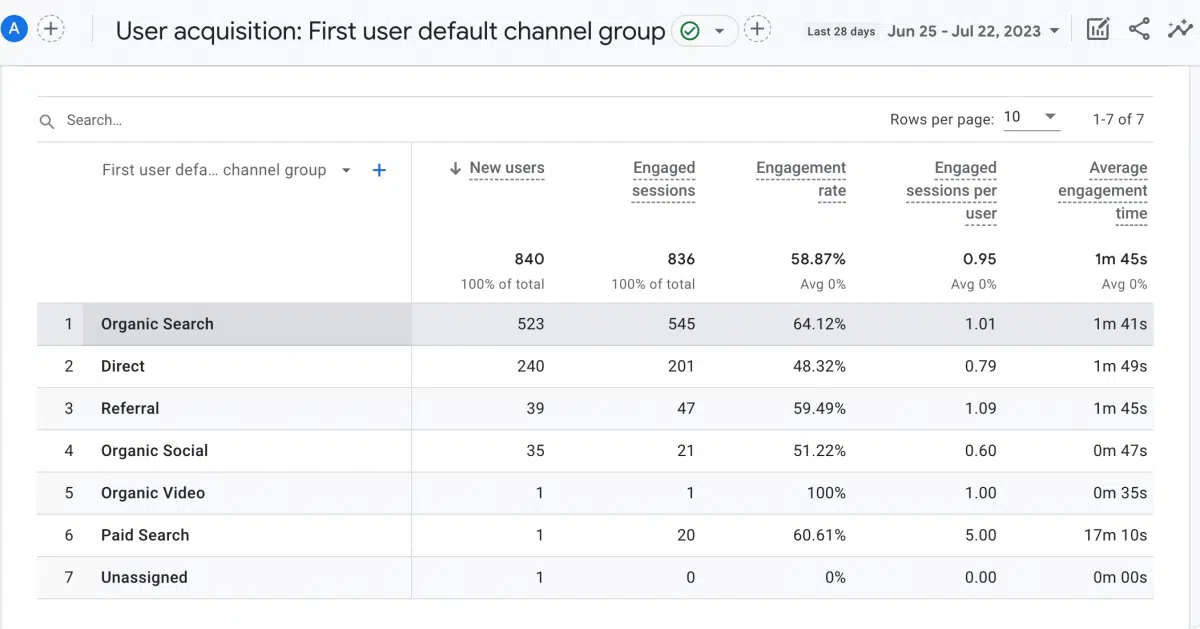
Task: Click the magnifier search icon
Action: 46,121
